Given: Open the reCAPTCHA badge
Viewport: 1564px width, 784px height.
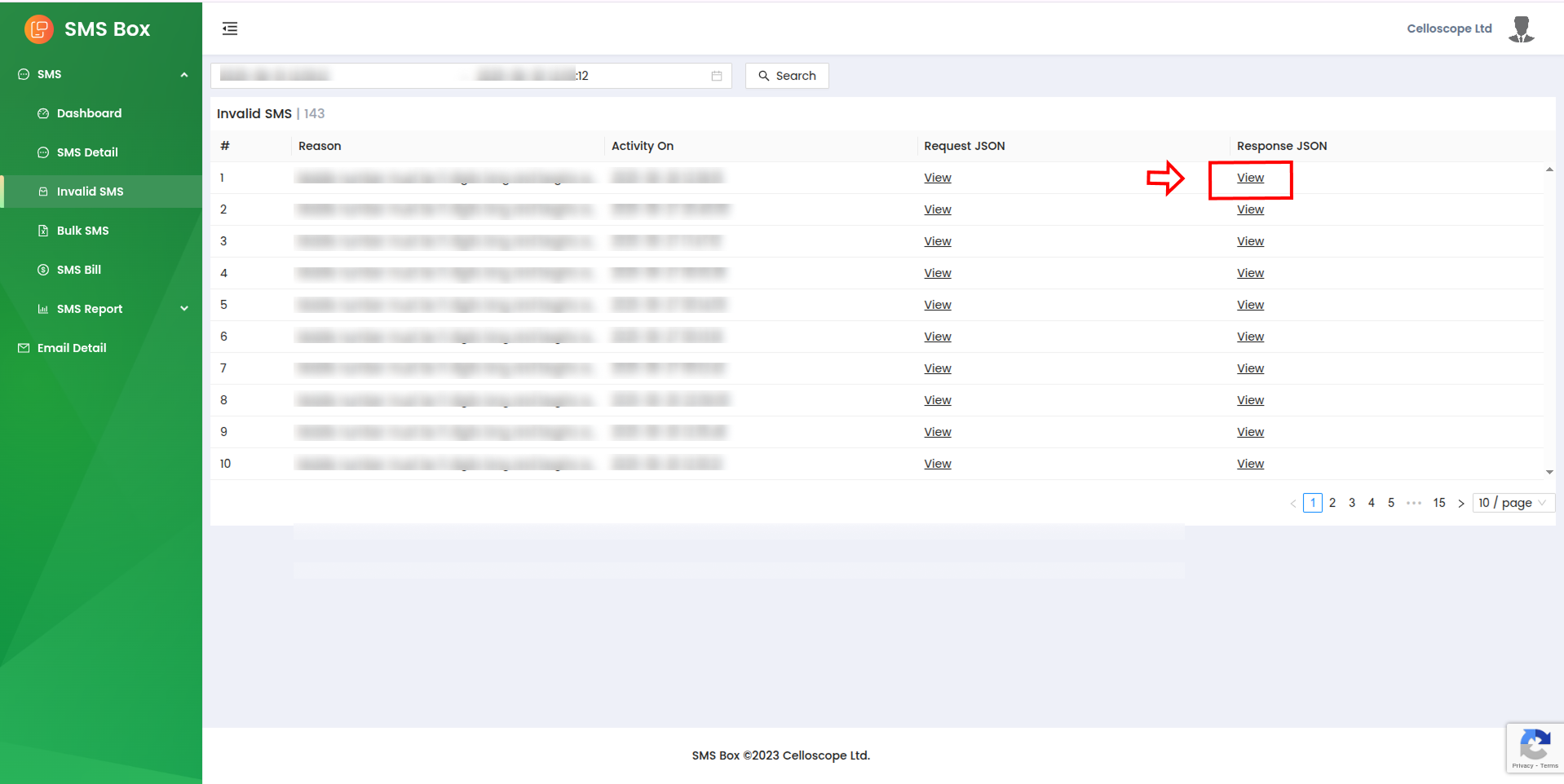Looking at the screenshot, I should click(1535, 747).
